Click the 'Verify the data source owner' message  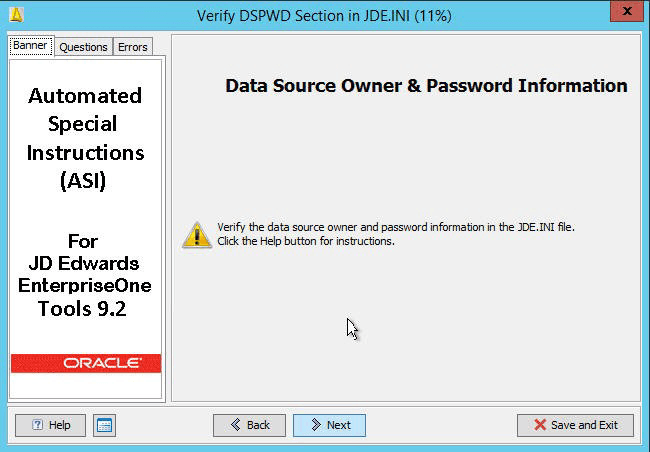tap(396, 227)
